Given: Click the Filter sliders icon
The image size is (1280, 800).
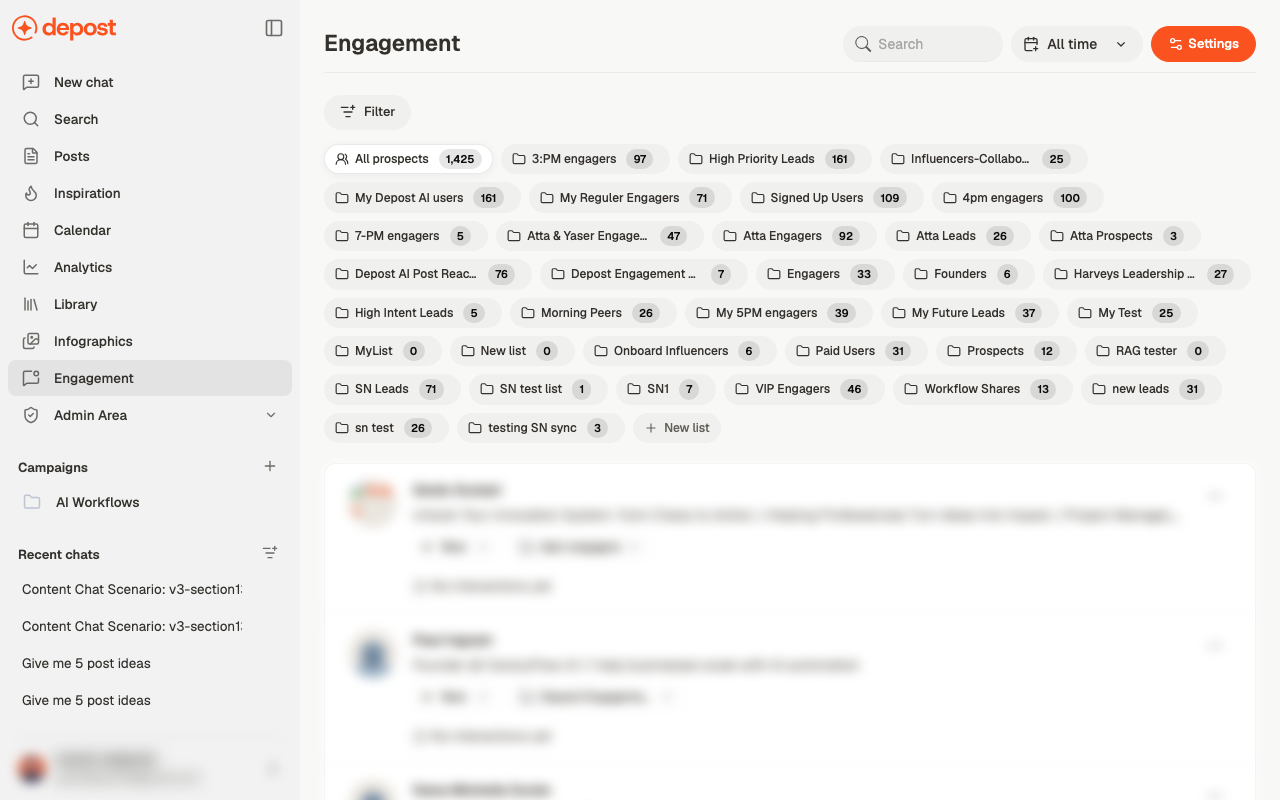Looking at the screenshot, I should 348,112.
